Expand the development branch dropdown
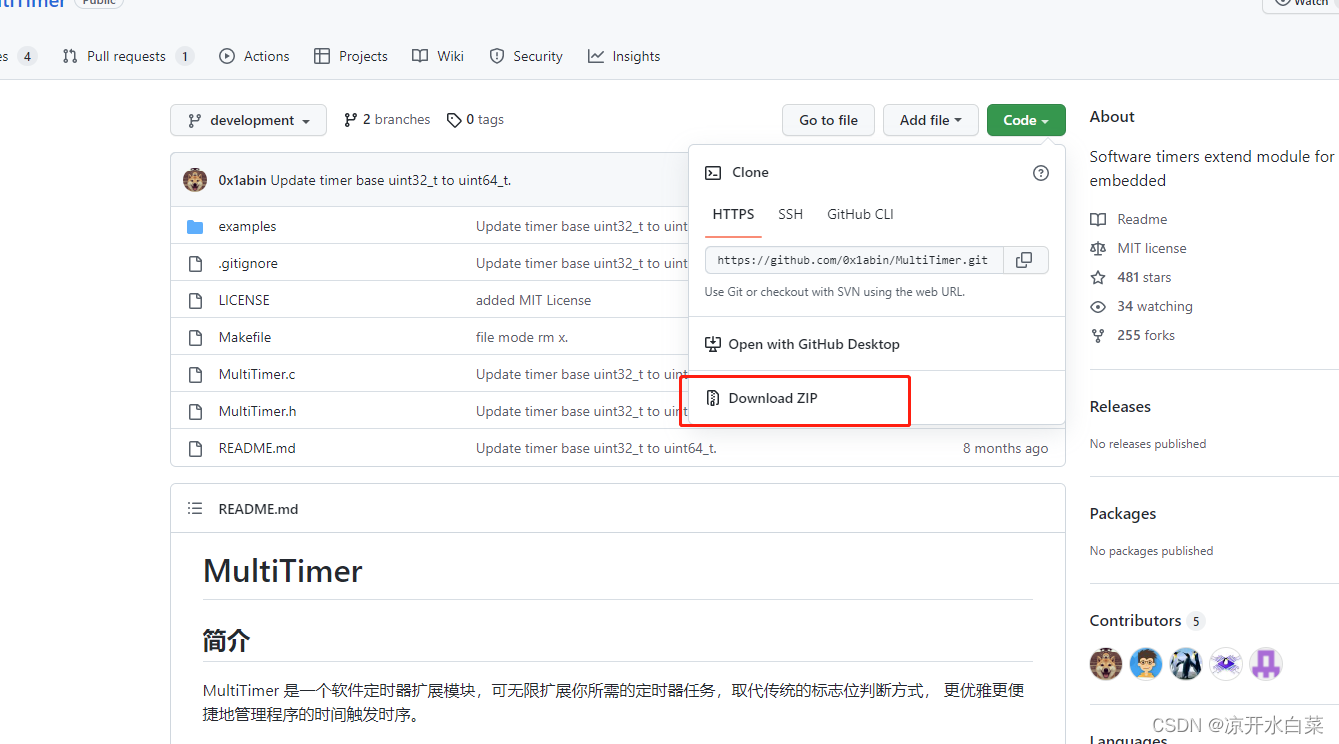The width and height of the screenshot is (1339, 744). 248,120
